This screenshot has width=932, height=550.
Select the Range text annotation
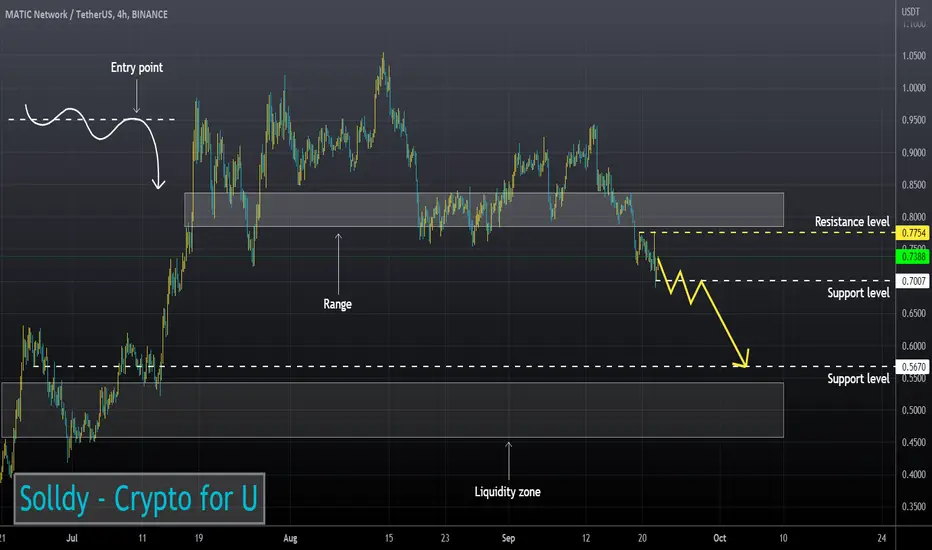point(338,304)
